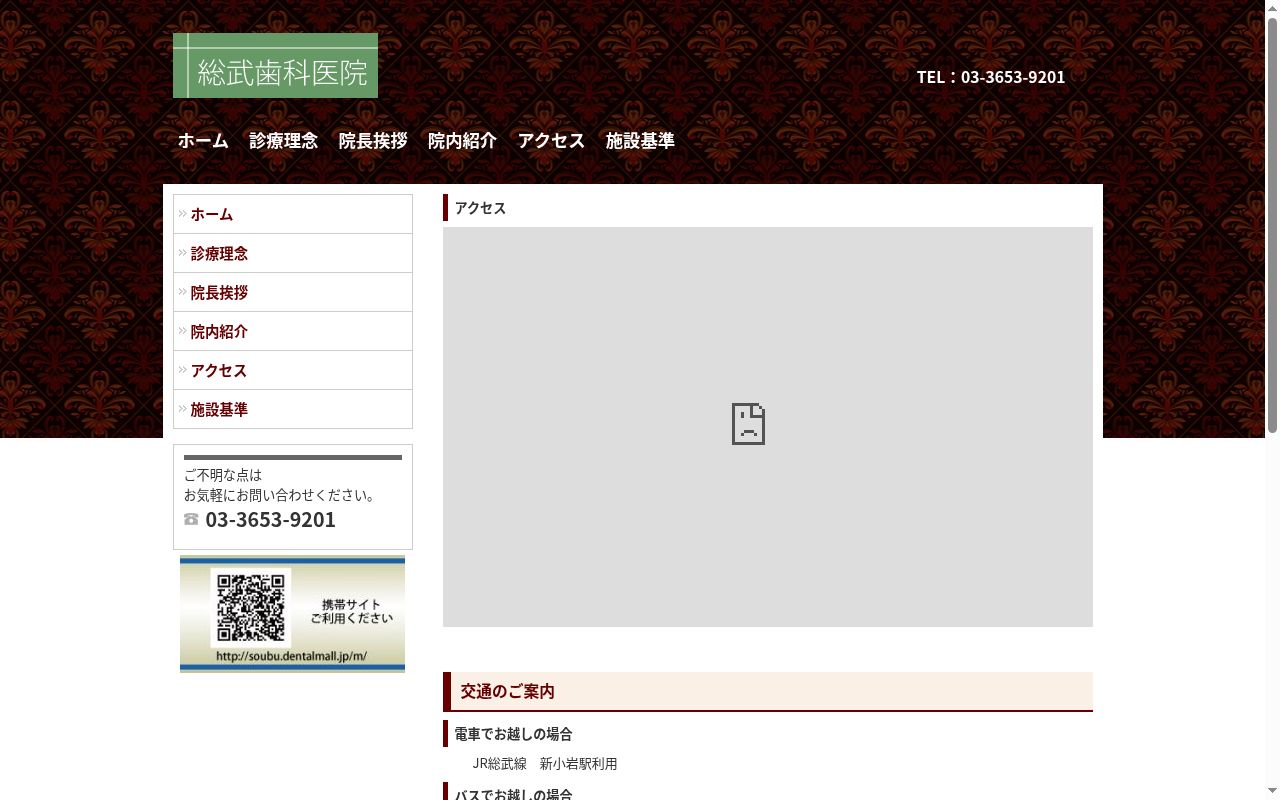This screenshot has width=1280, height=800.
Task: Click the sidebar phone number 03-3653-9201
Action: (270, 519)
